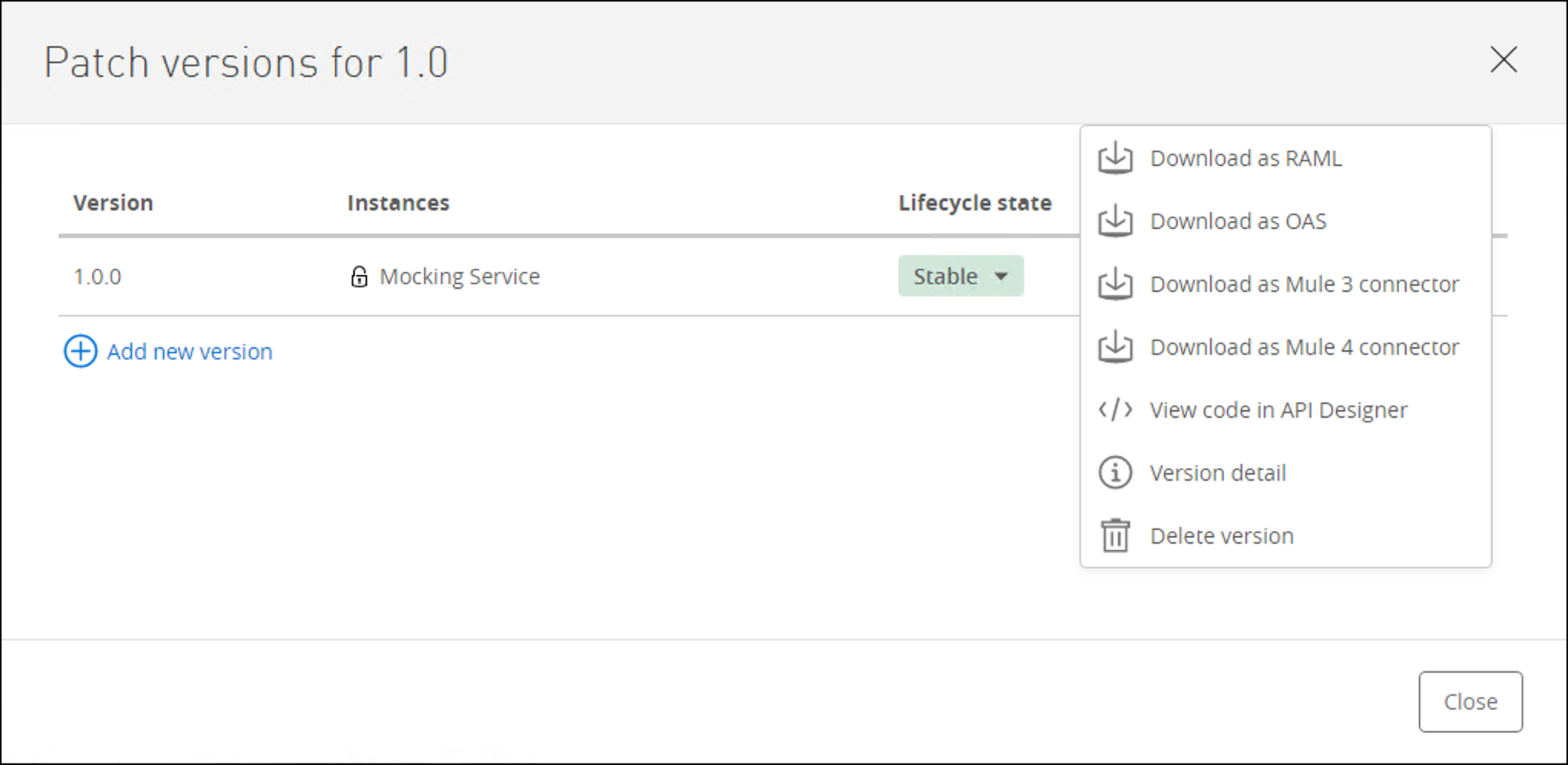Image resolution: width=1568 pixels, height=765 pixels.
Task: Click the code brackets icon for API Designer
Action: point(1115,410)
